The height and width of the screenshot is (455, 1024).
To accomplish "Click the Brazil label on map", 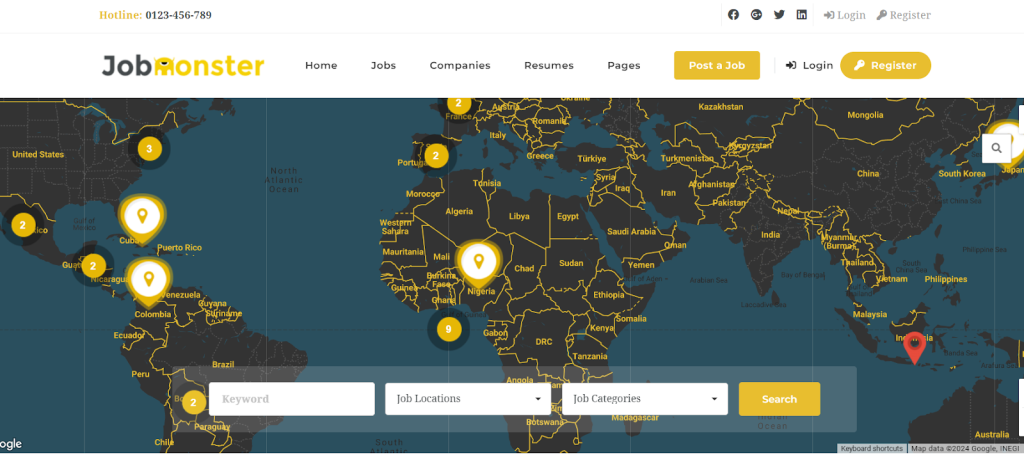I will (x=223, y=364).
